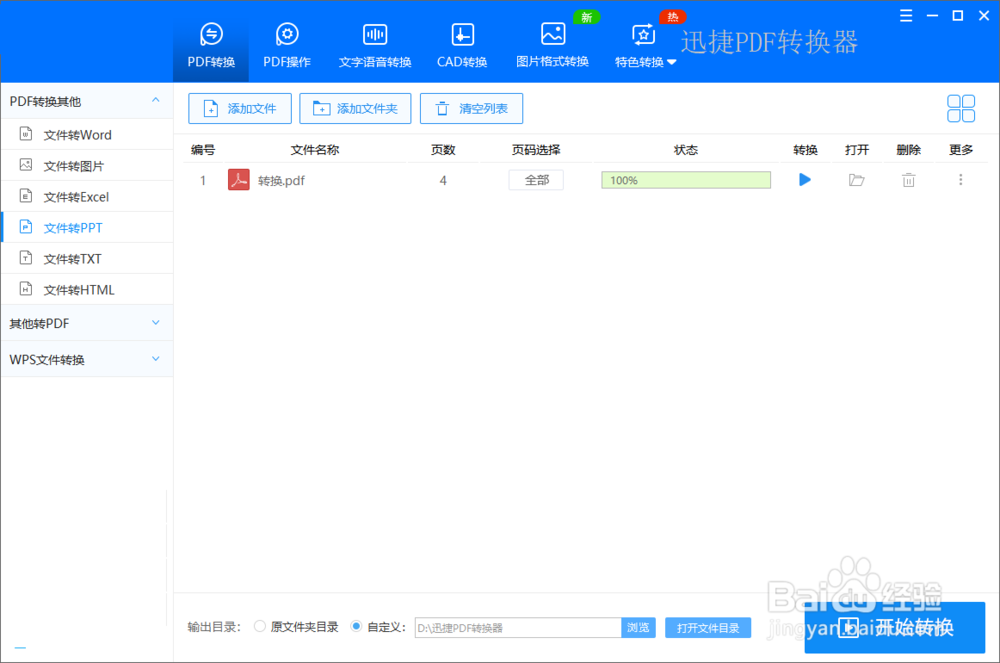Click the output directory path input field
The image size is (1000, 663).
click(x=517, y=627)
